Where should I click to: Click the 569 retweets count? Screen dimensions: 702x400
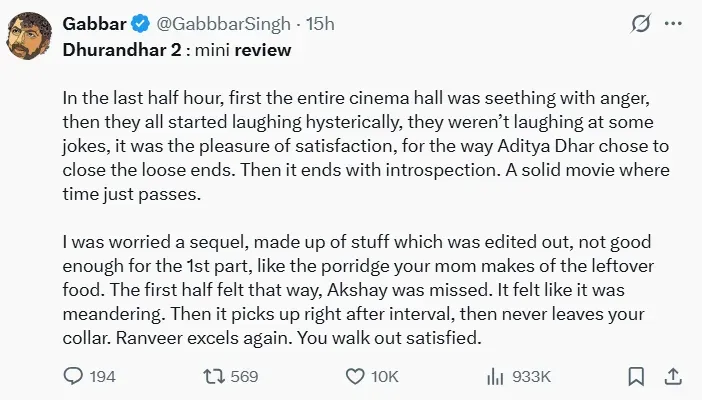244,377
